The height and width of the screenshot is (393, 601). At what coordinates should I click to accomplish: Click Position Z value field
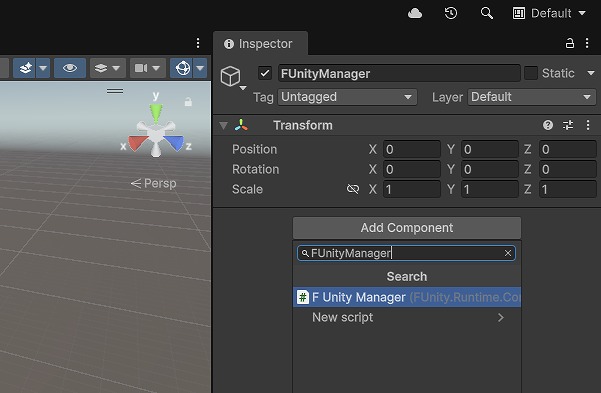(x=568, y=149)
